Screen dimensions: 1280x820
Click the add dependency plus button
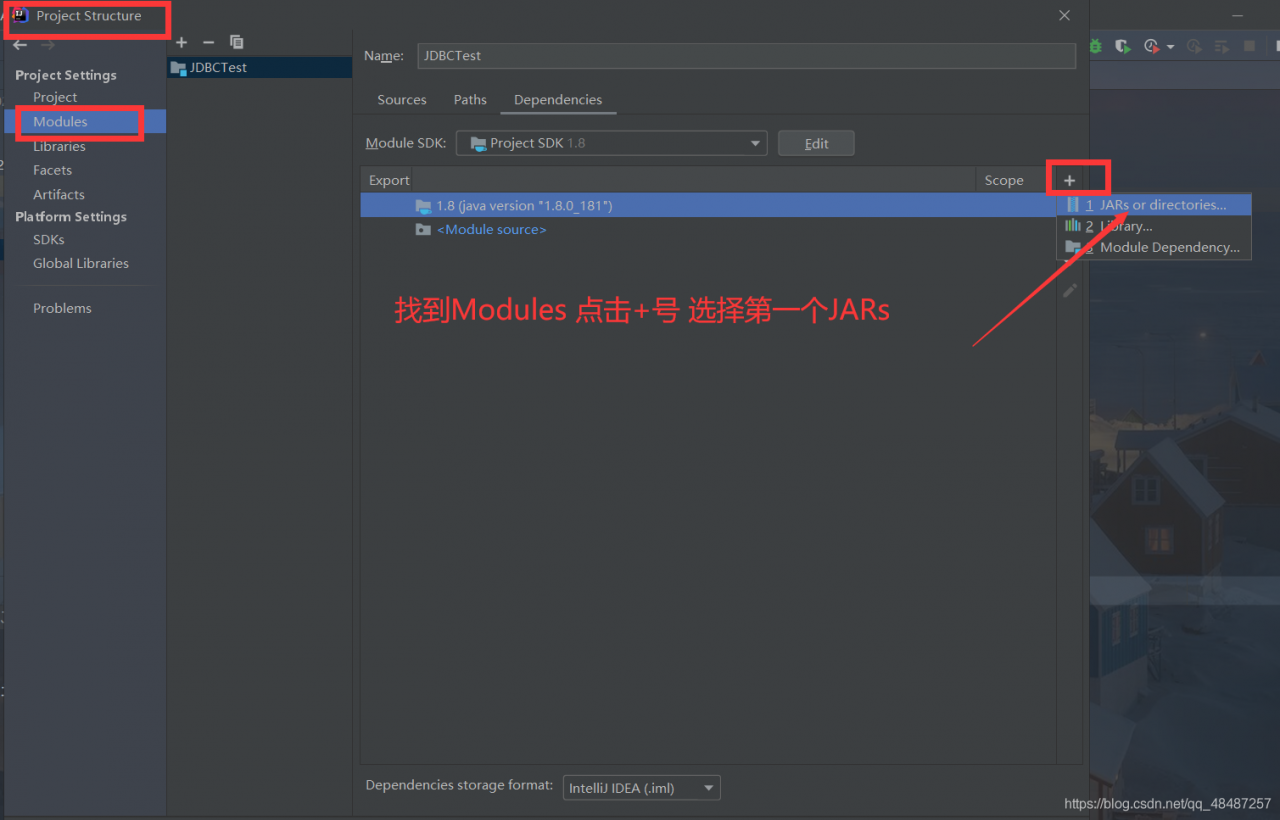point(1069,180)
